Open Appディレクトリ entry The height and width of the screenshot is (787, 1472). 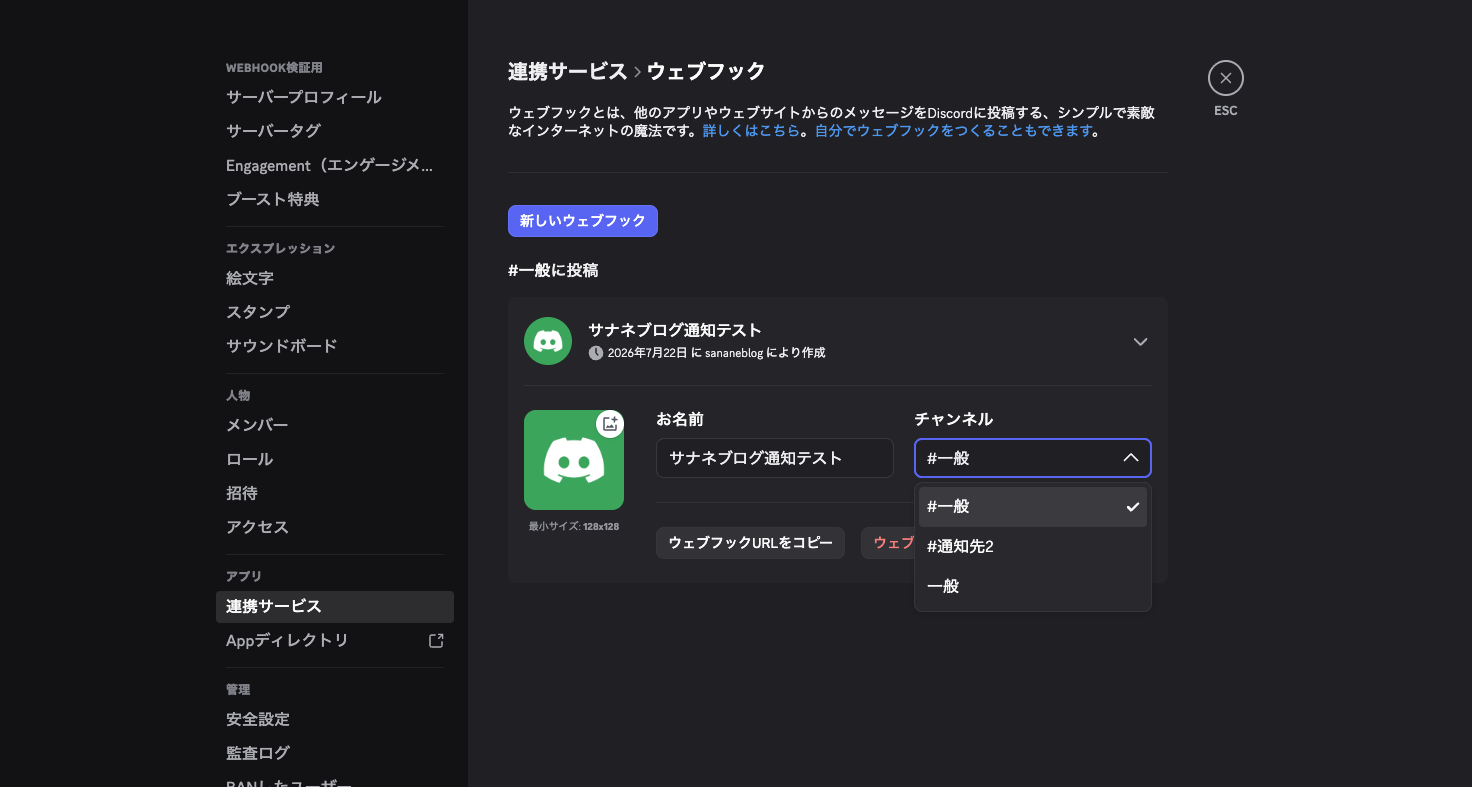tap(335, 641)
